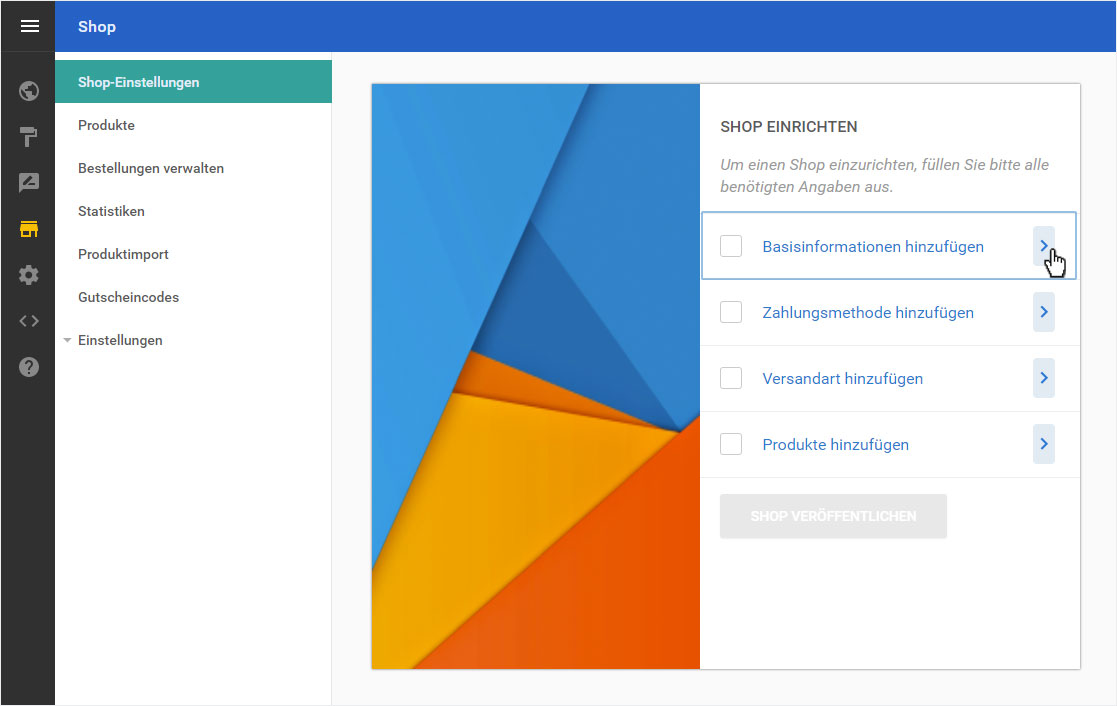Viewport: 1117px width, 706px height.
Task: Open the blog edit icon in sidebar
Action: (x=28, y=183)
